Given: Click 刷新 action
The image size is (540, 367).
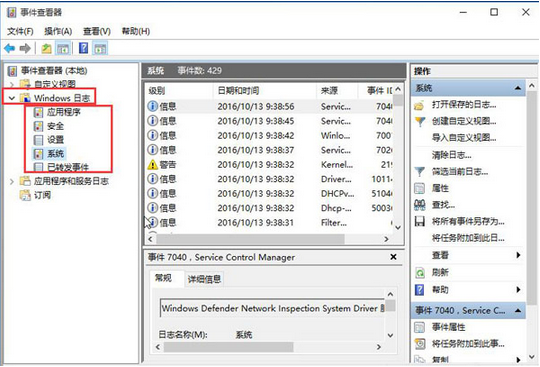Looking at the screenshot, I should (440, 273).
